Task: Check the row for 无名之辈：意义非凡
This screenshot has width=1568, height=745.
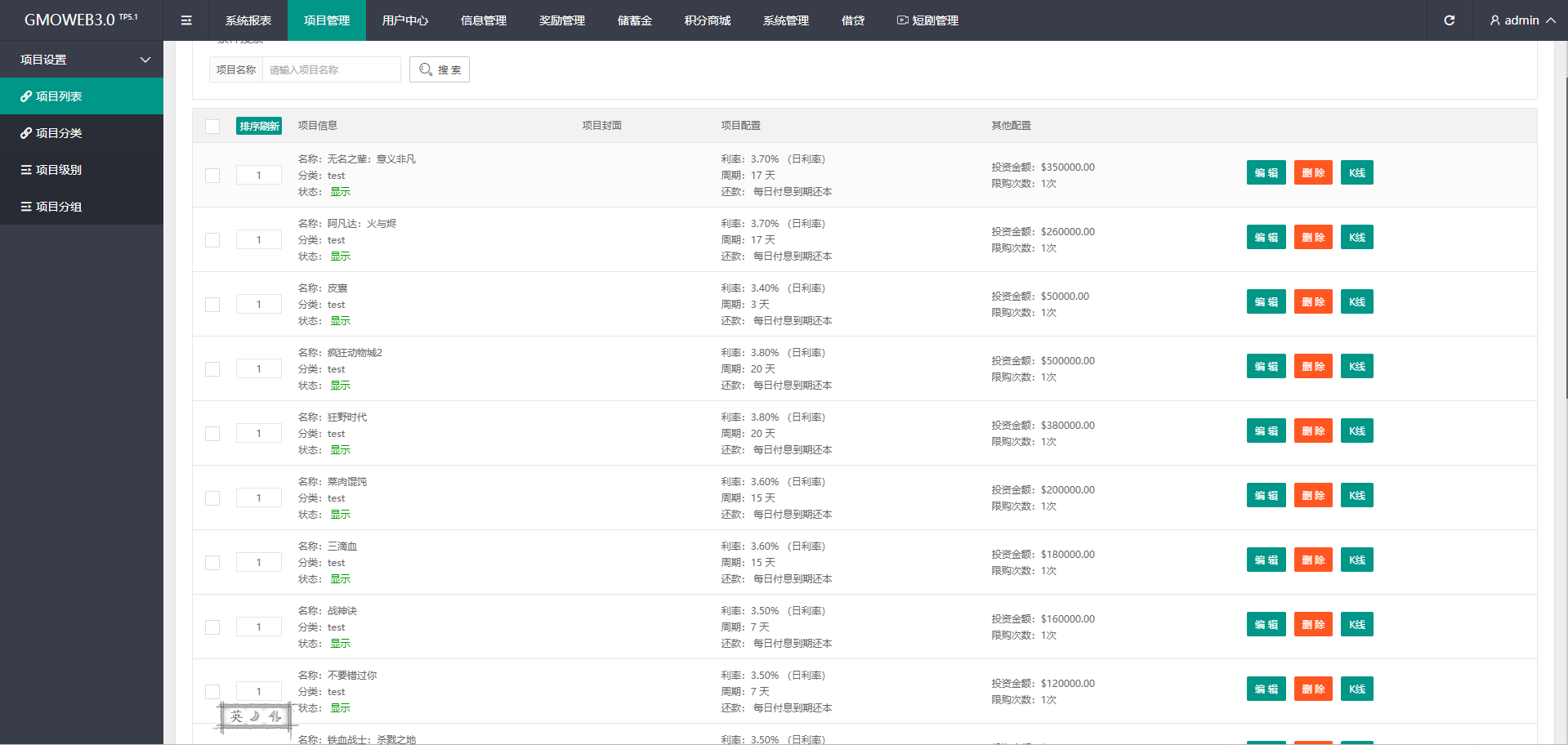Action: [212, 176]
